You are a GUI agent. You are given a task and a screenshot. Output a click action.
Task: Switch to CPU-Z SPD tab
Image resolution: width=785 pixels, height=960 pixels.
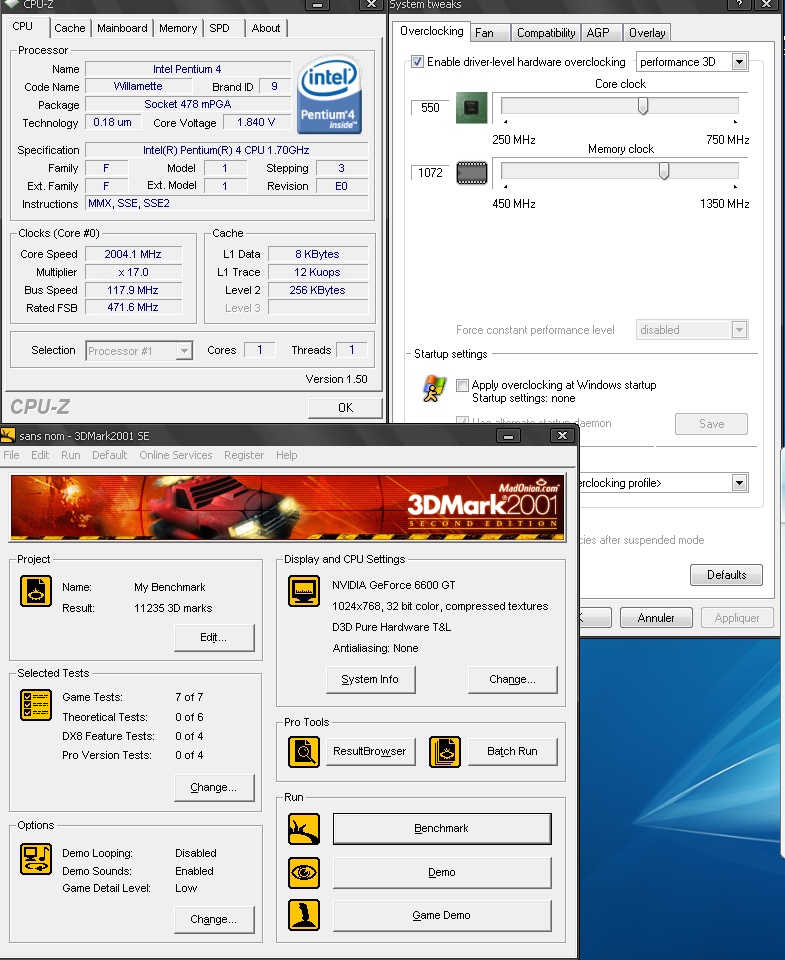tap(219, 28)
